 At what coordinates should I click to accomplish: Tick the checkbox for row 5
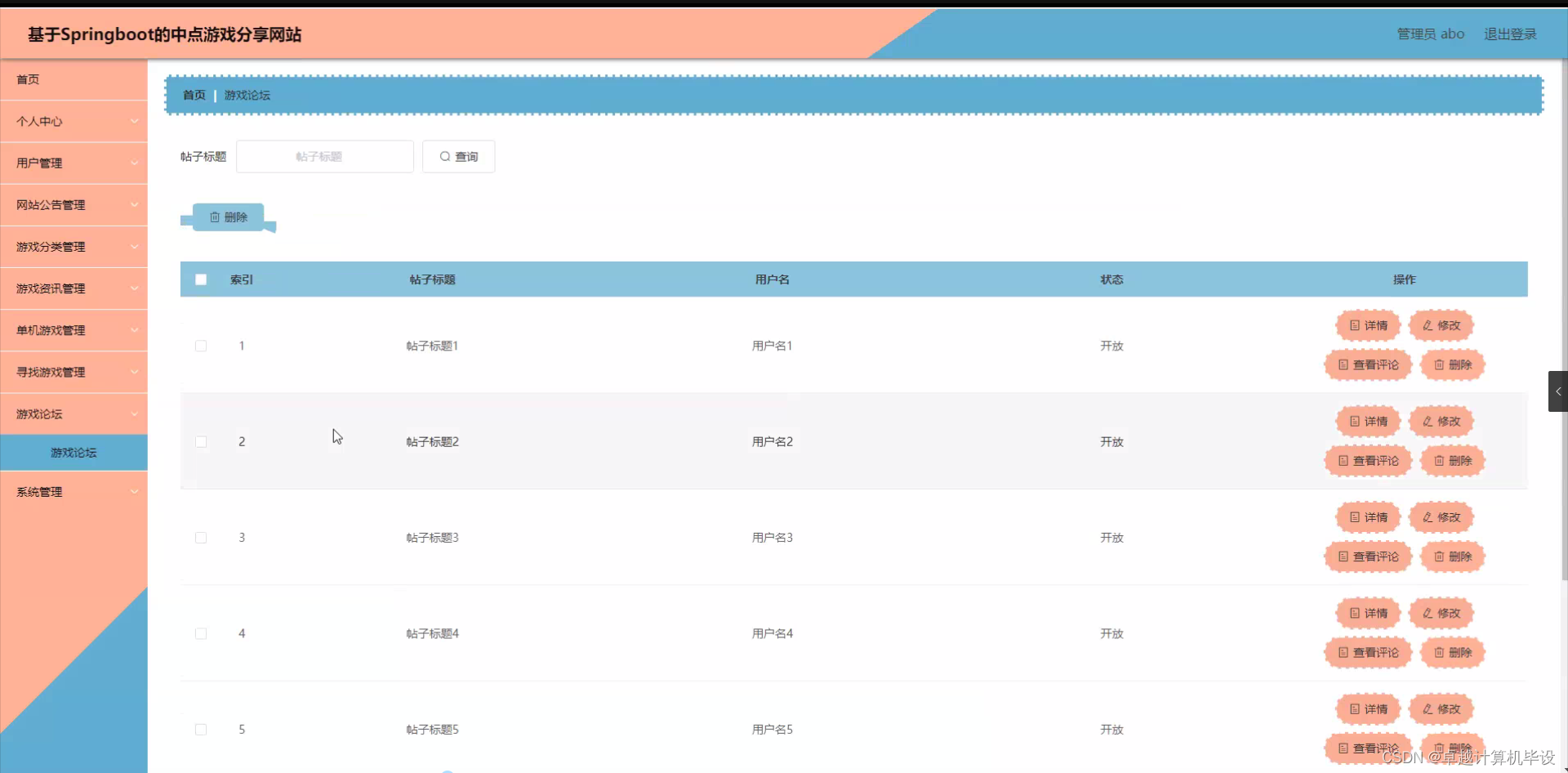(x=201, y=730)
